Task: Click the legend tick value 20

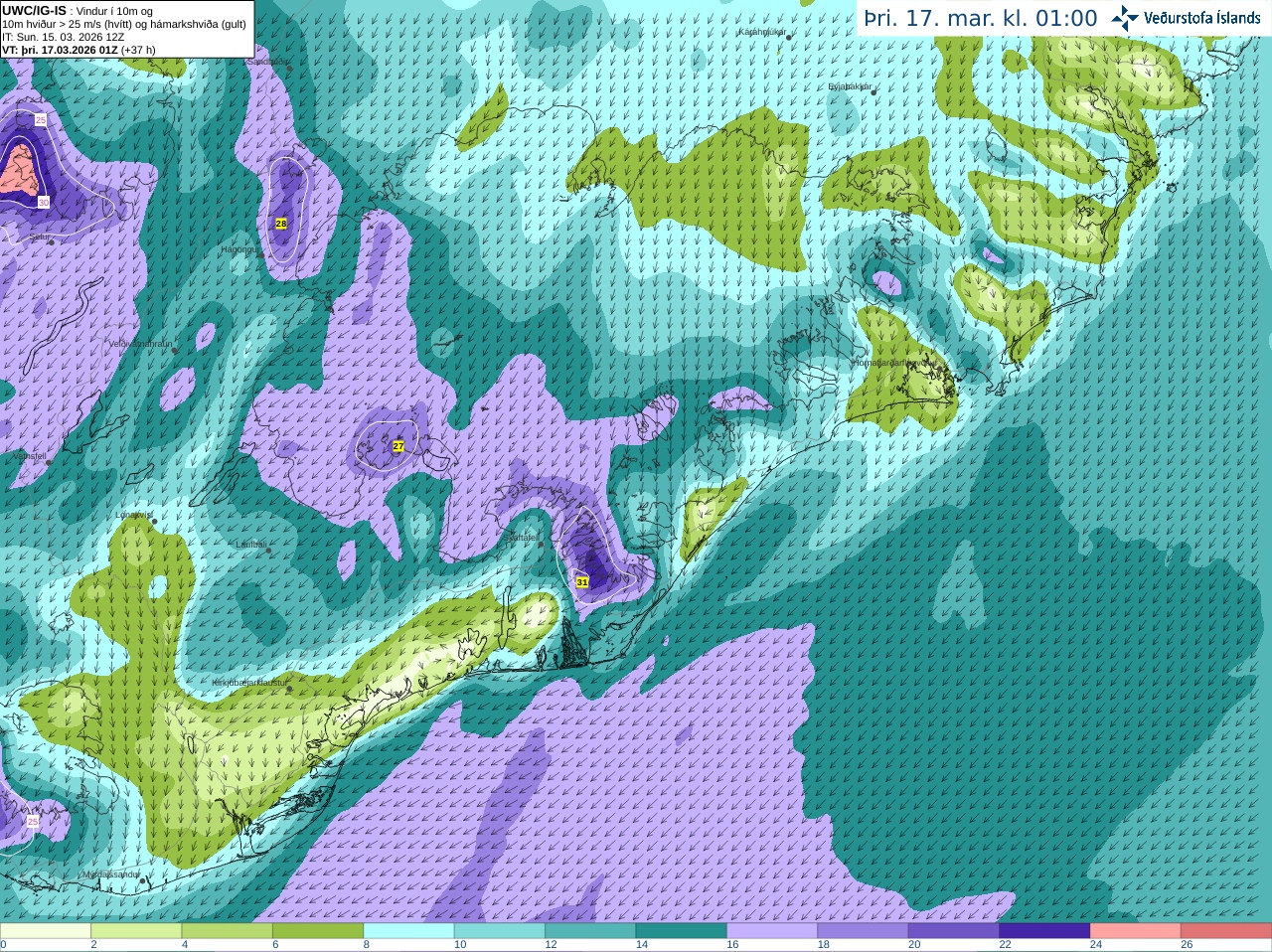Action: tap(914, 945)
